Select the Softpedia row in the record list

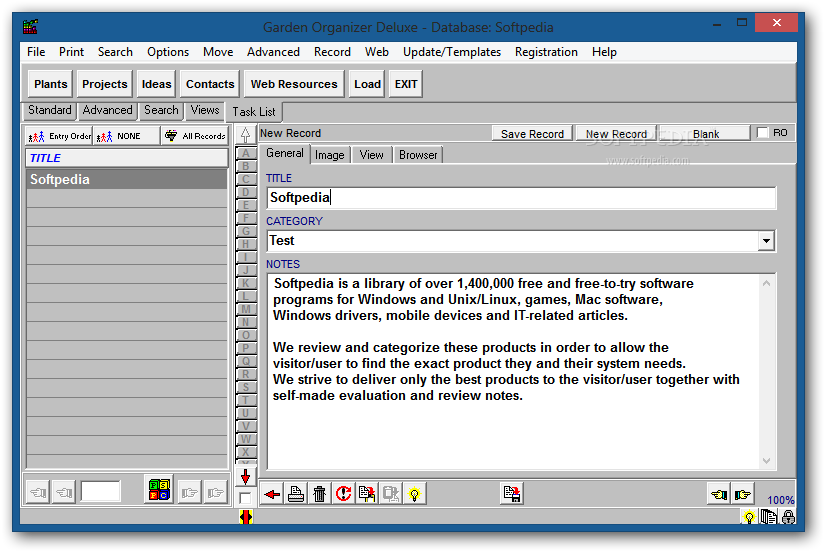coord(127,179)
